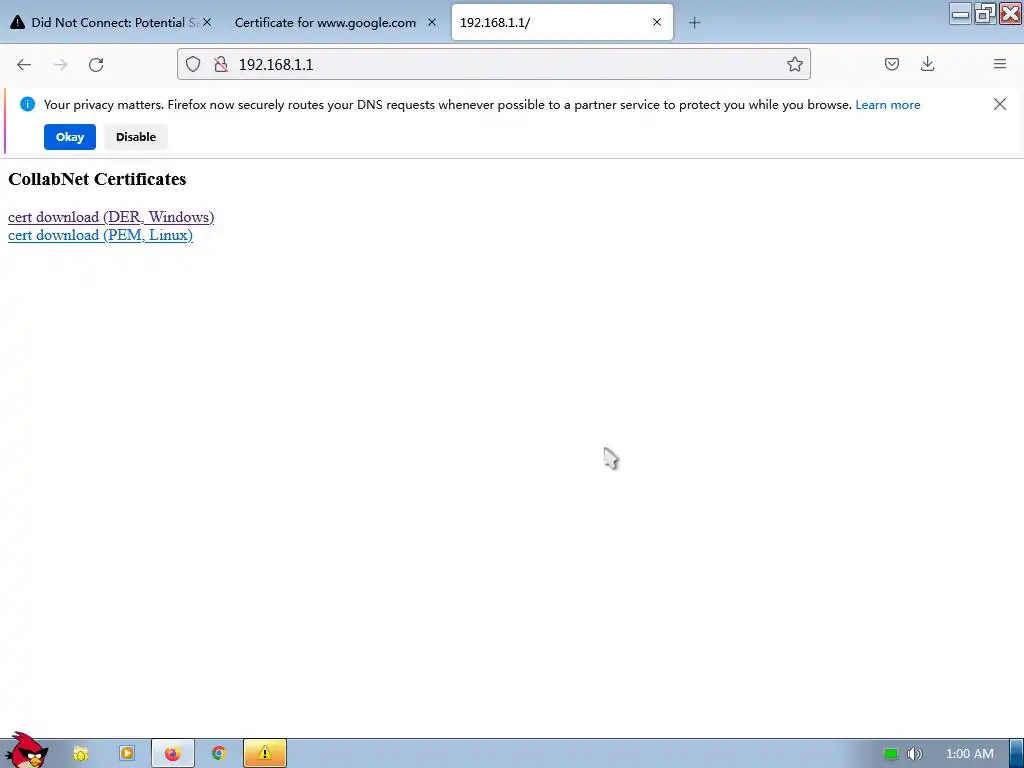Click the 1:00 AM clock
This screenshot has height=768, width=1024.
970,754
